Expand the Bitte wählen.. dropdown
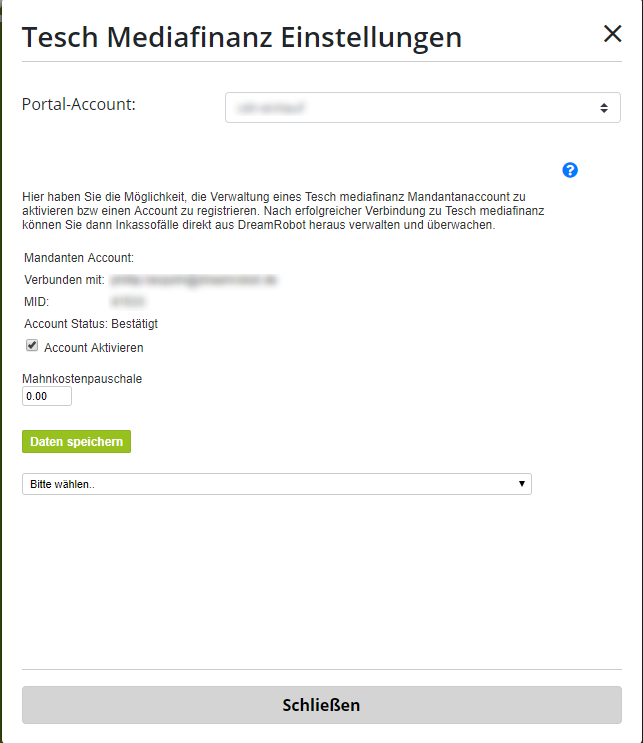Screen dimensions: 643x743 pyautogui.click(x=277, y=484)
